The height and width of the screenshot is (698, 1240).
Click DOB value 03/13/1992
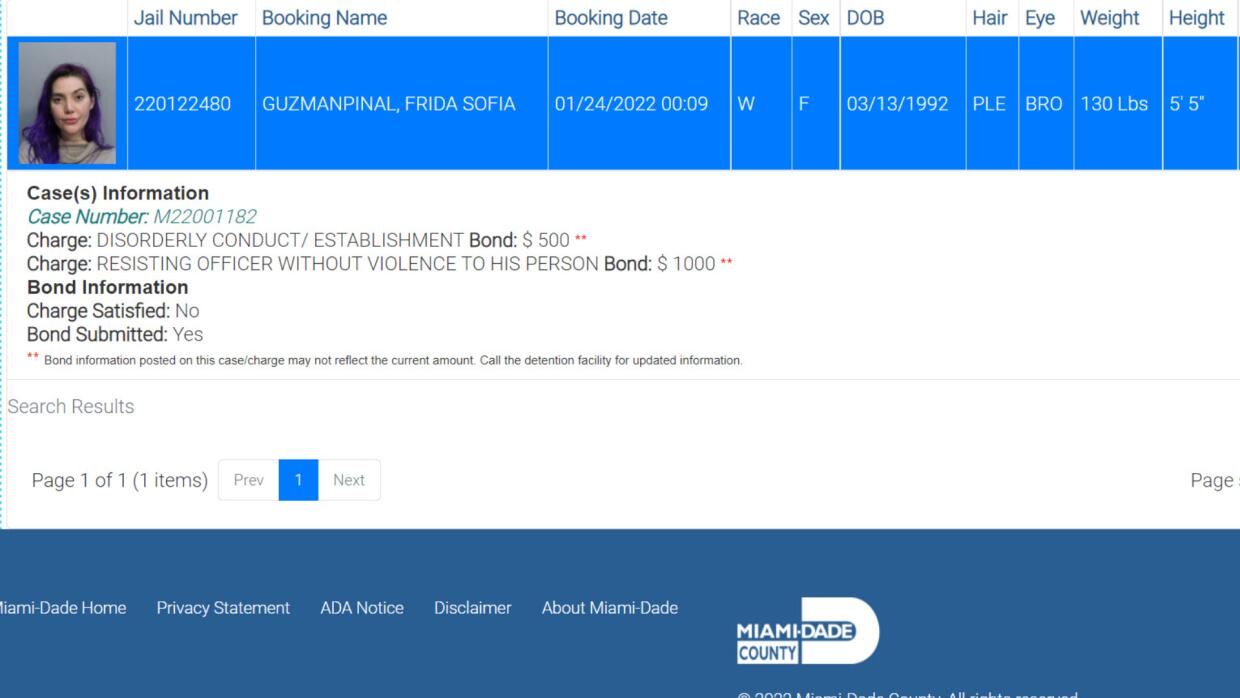(897, 104)
